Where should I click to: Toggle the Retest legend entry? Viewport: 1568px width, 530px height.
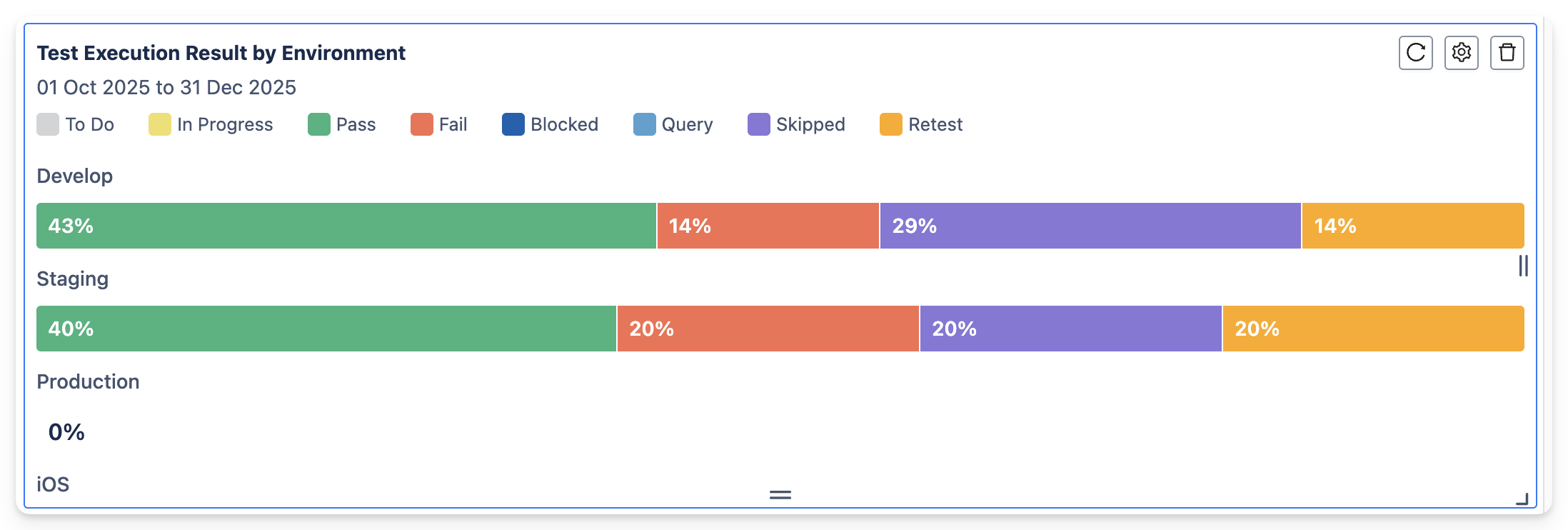[x=921, y=124]
